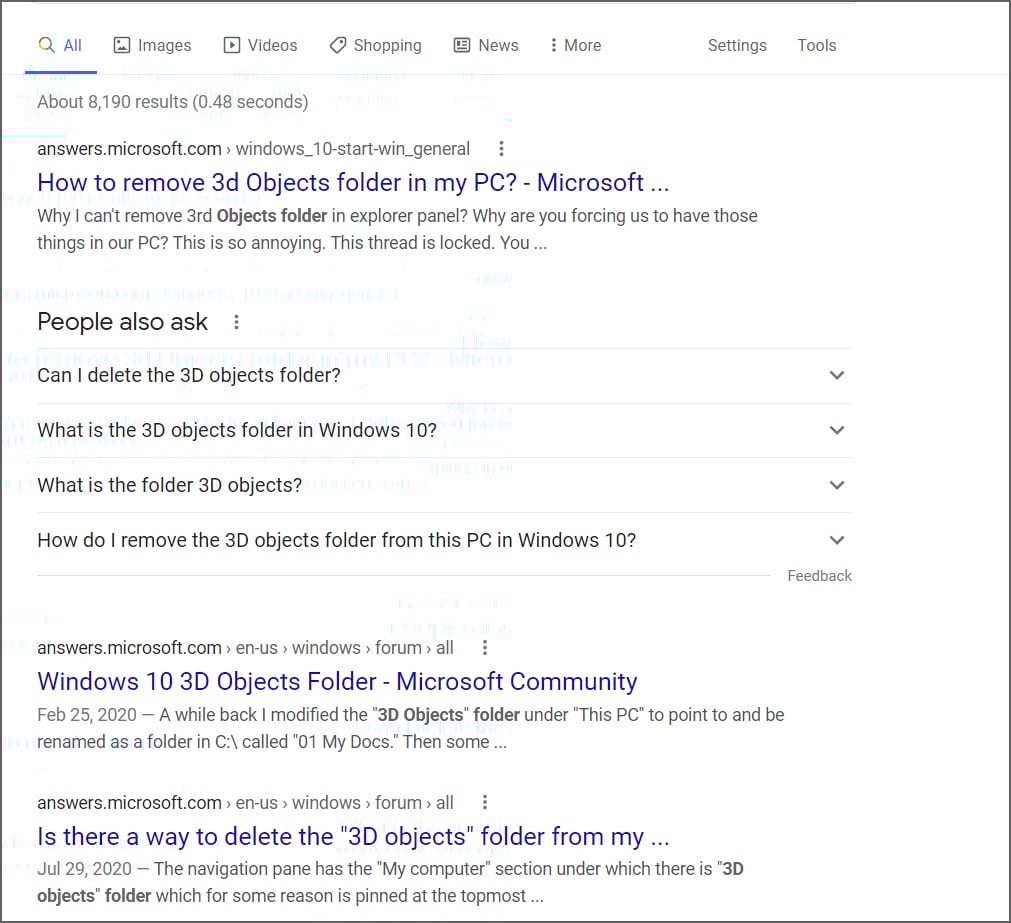Expand 'Can I delete the 3D objects folder?' chevron
1011x923 pixels.
pyautogui.click(x=837, y=375)
